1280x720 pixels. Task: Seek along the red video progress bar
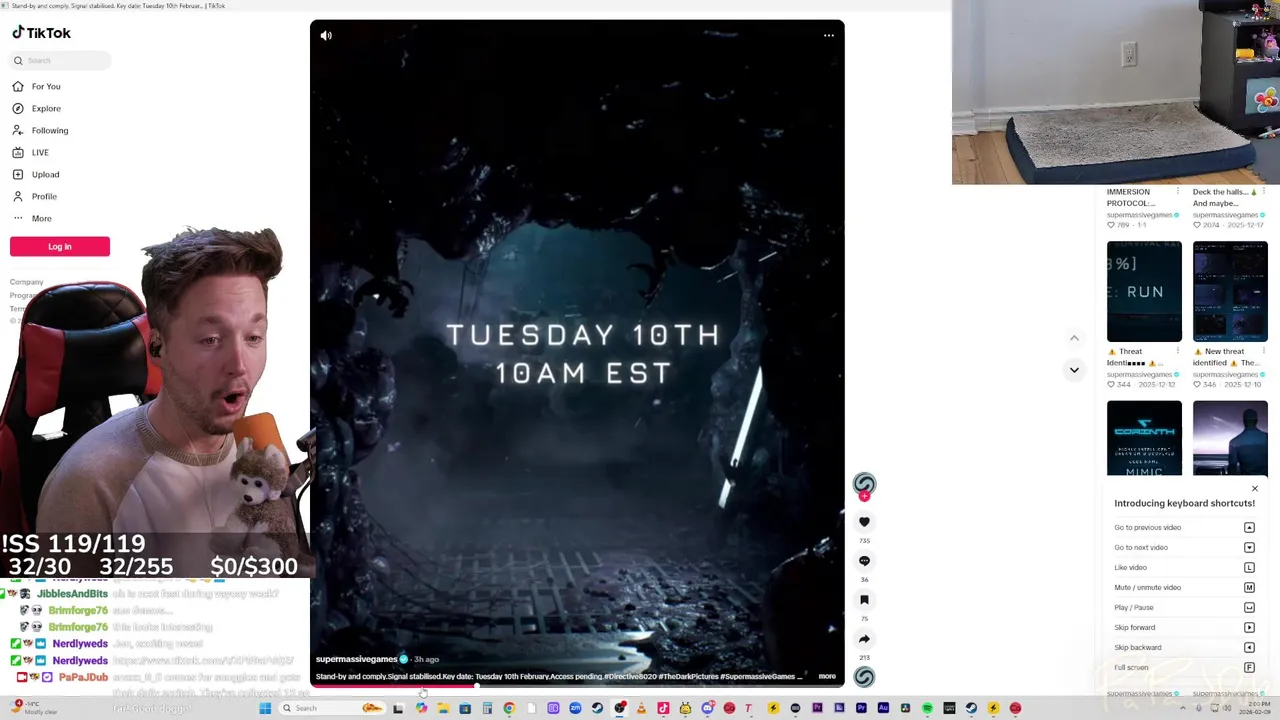pyautogui.click(x=577, y=686)
